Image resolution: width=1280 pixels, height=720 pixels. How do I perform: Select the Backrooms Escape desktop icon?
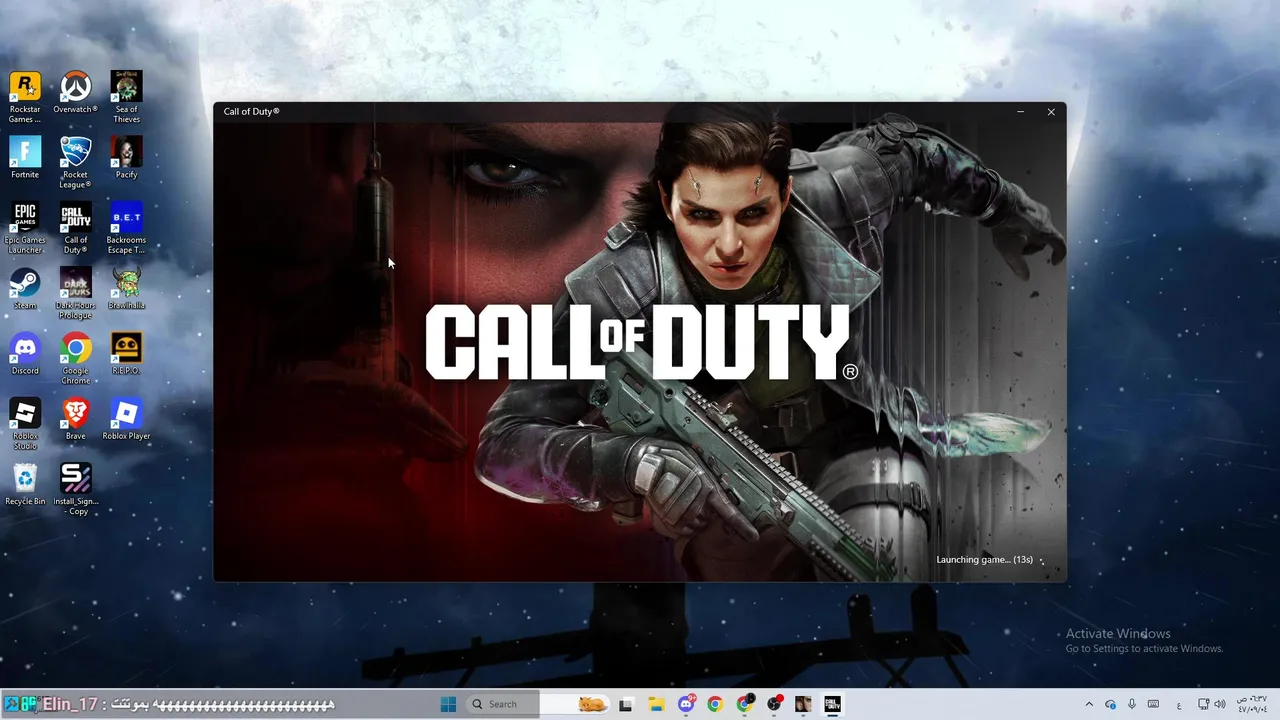point(127,228)
